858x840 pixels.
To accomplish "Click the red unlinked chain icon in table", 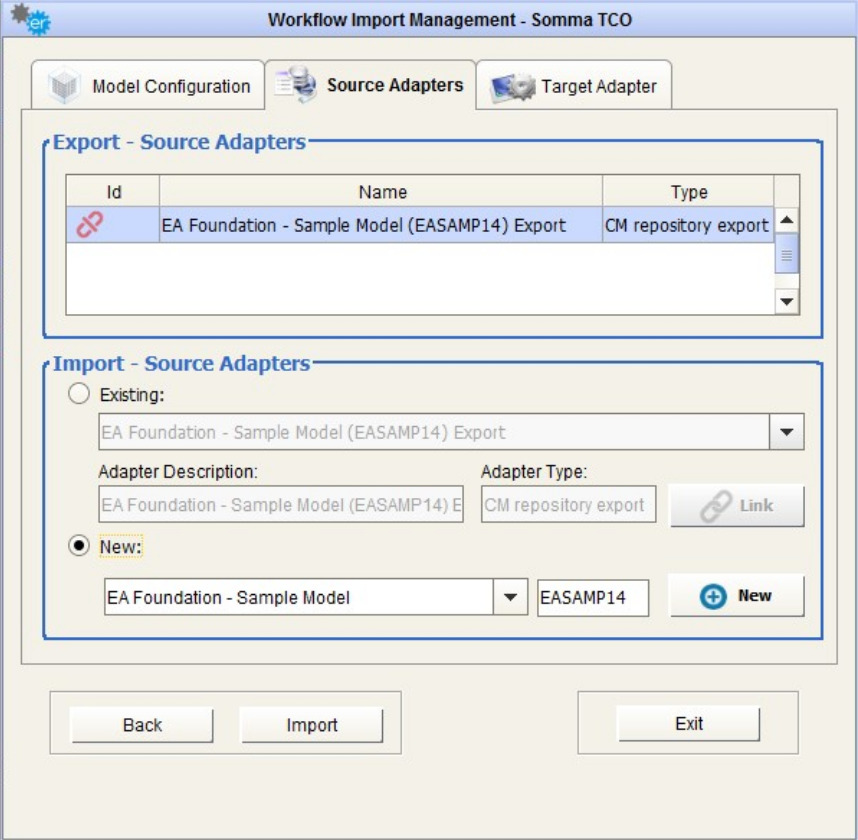I will [x=90, y=224].
